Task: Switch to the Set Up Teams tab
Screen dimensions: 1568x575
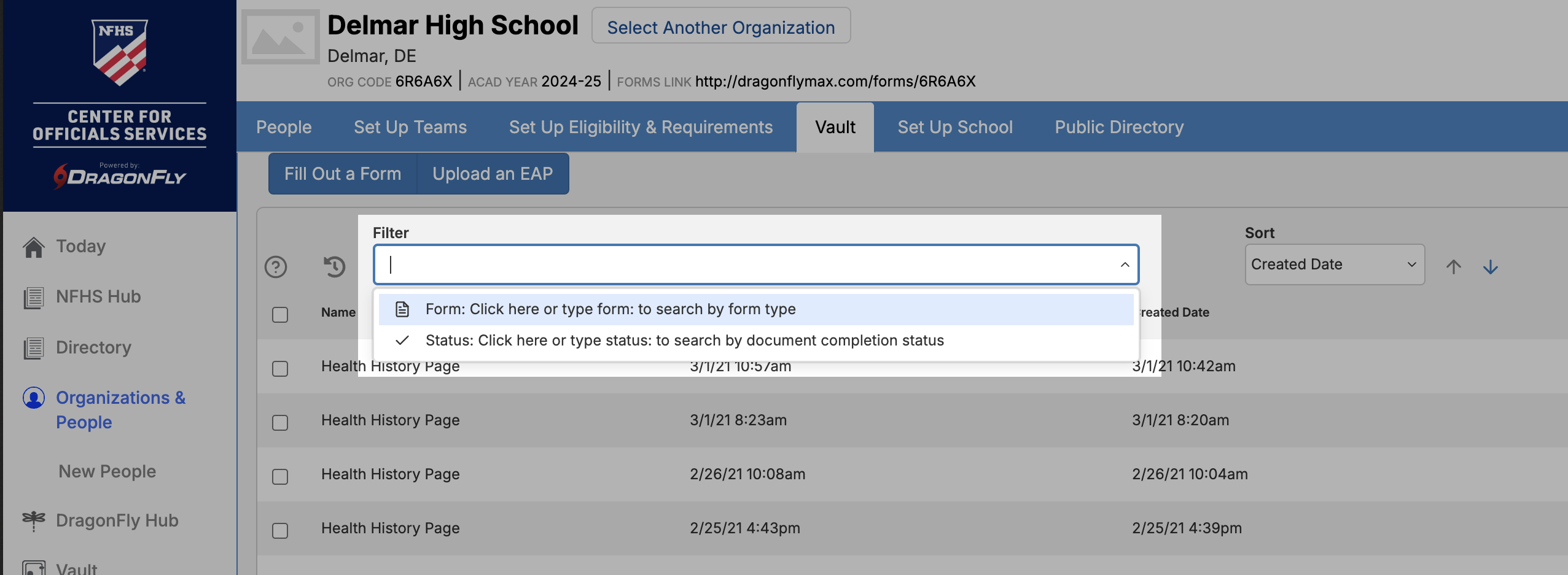Action: [410, 127]
